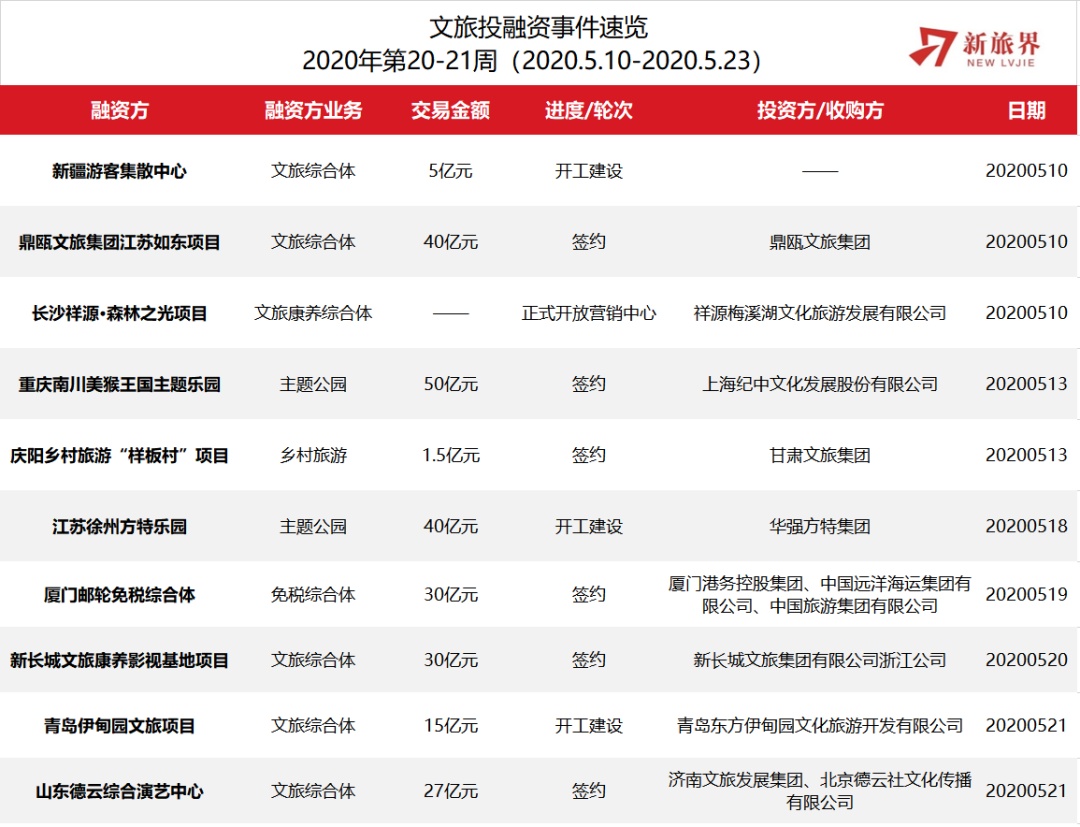
Task: Click the date 20200518
Action: [x=1026, y=527]
